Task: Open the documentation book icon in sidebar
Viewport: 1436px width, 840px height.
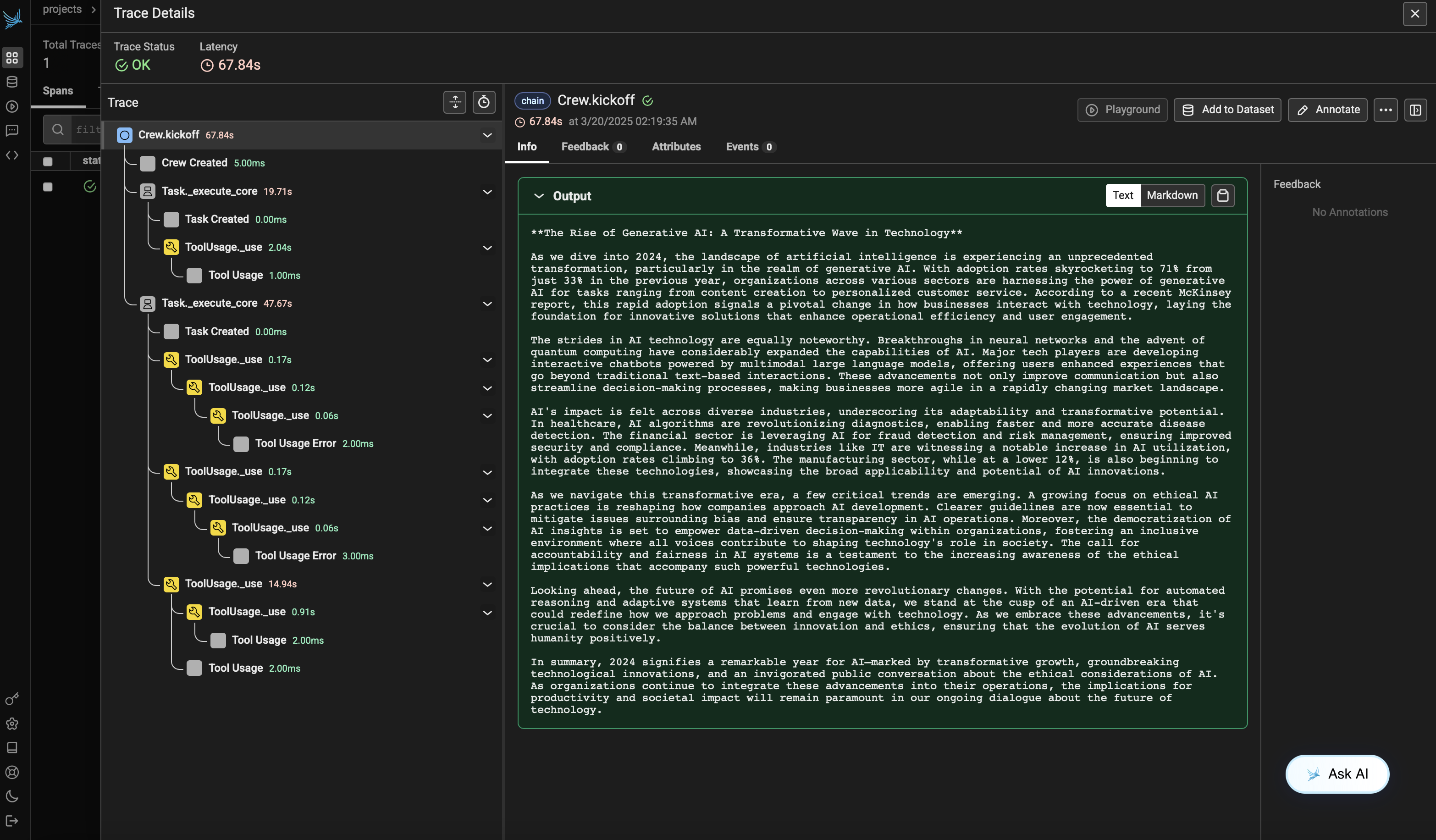Action: pos(12,748)
